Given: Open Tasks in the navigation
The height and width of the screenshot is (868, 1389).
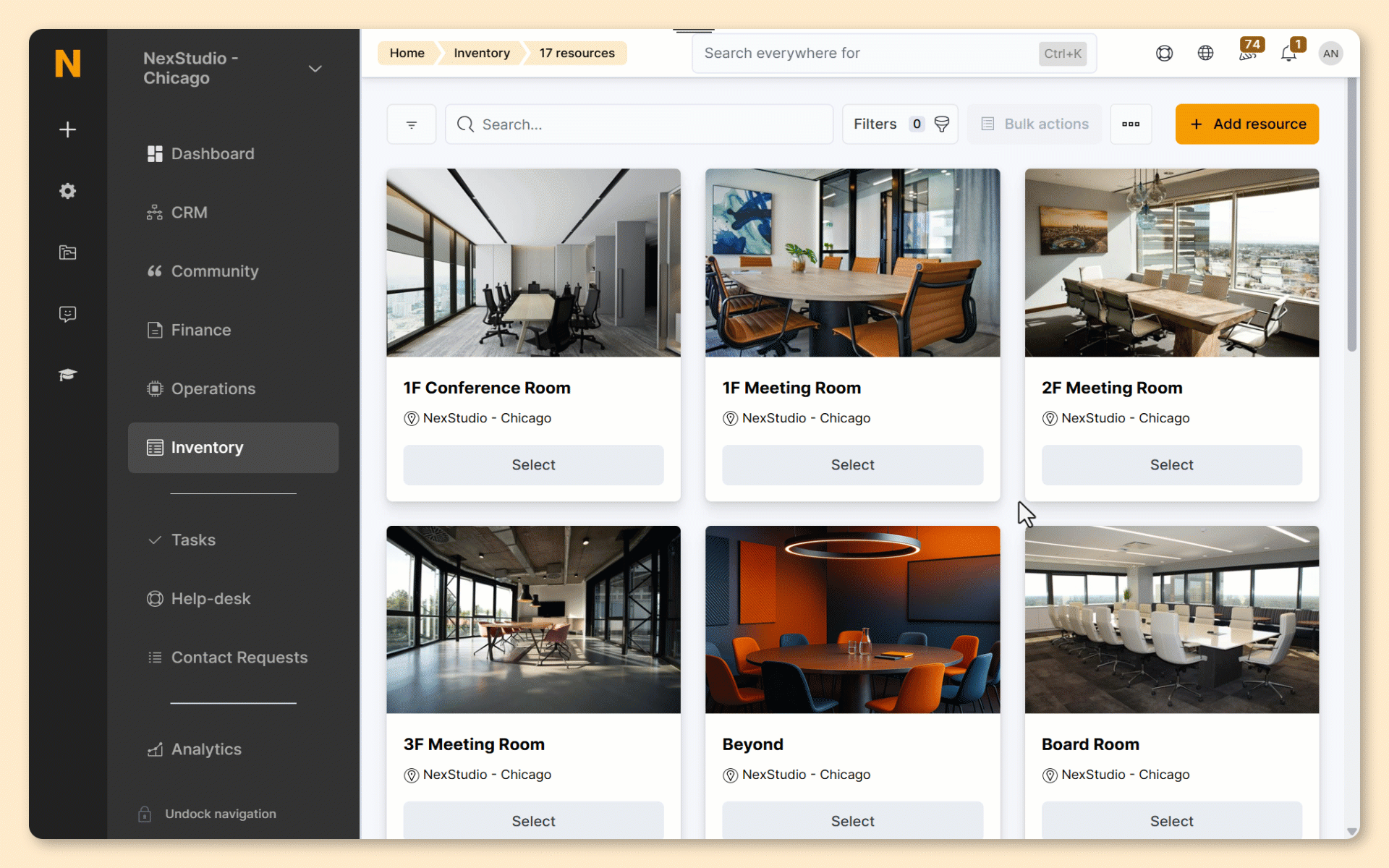Looking at the screenshot, I should [233, 540].
